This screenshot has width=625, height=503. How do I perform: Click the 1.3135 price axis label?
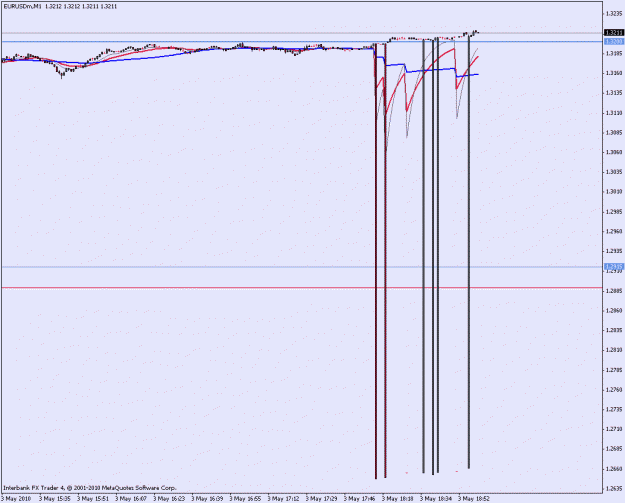(614, 92)
